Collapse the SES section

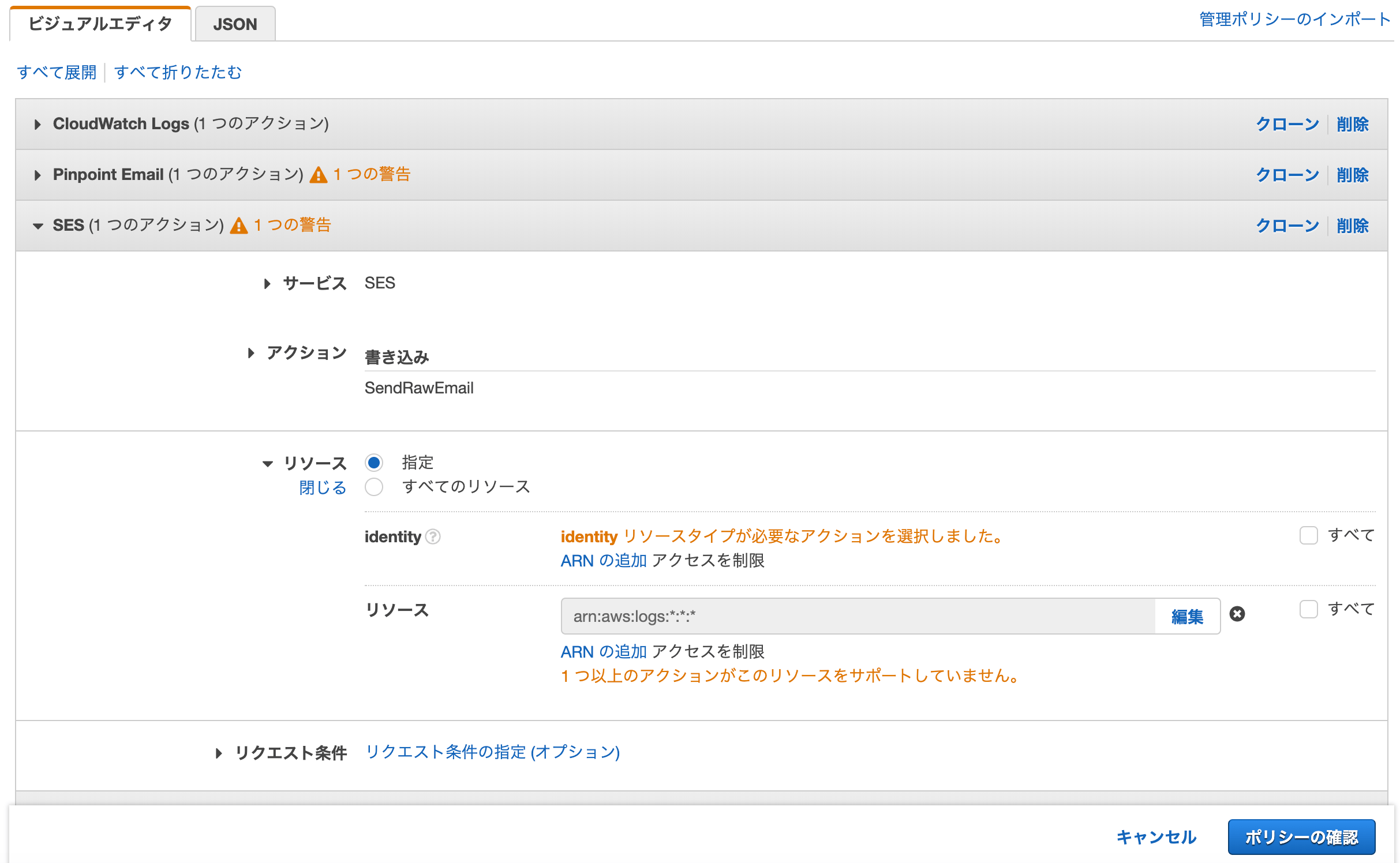[38, 226]
